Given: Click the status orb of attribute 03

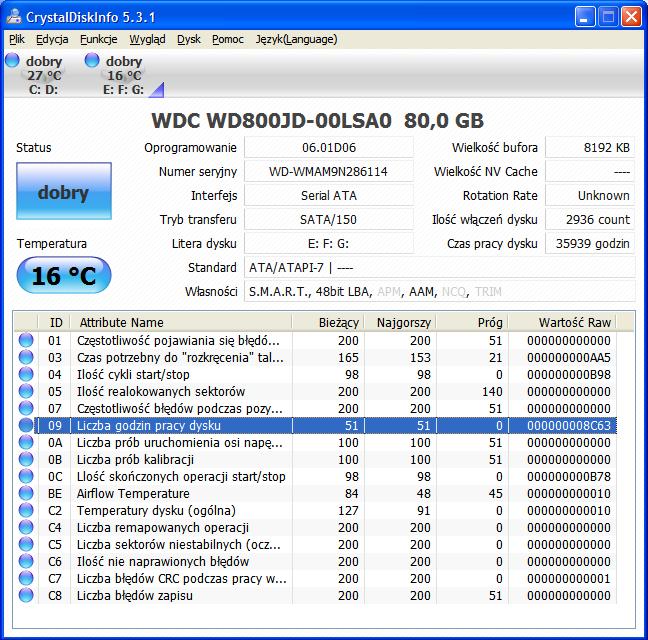Looking at the screenshot, I should [26, 357].
